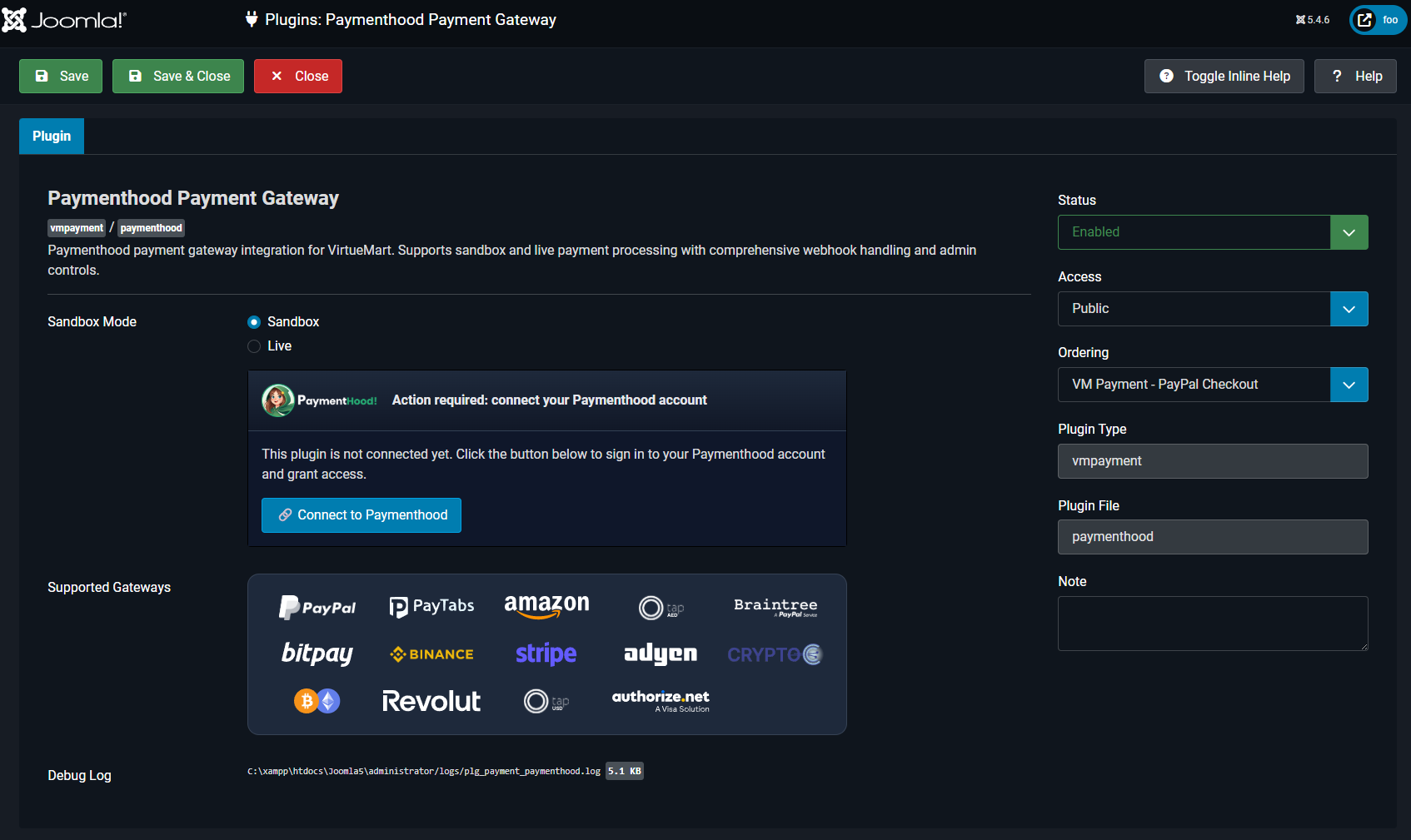Click the tap AED gateway logo
This screenshot has width=1411, height=840.
[661, 608]
